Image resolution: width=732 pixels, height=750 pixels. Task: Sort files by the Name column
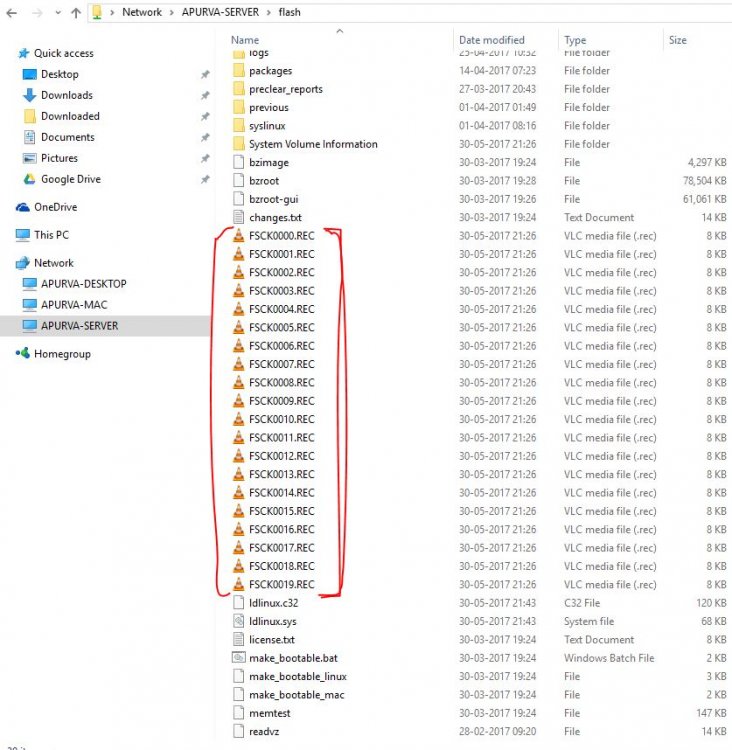point(244,40)
